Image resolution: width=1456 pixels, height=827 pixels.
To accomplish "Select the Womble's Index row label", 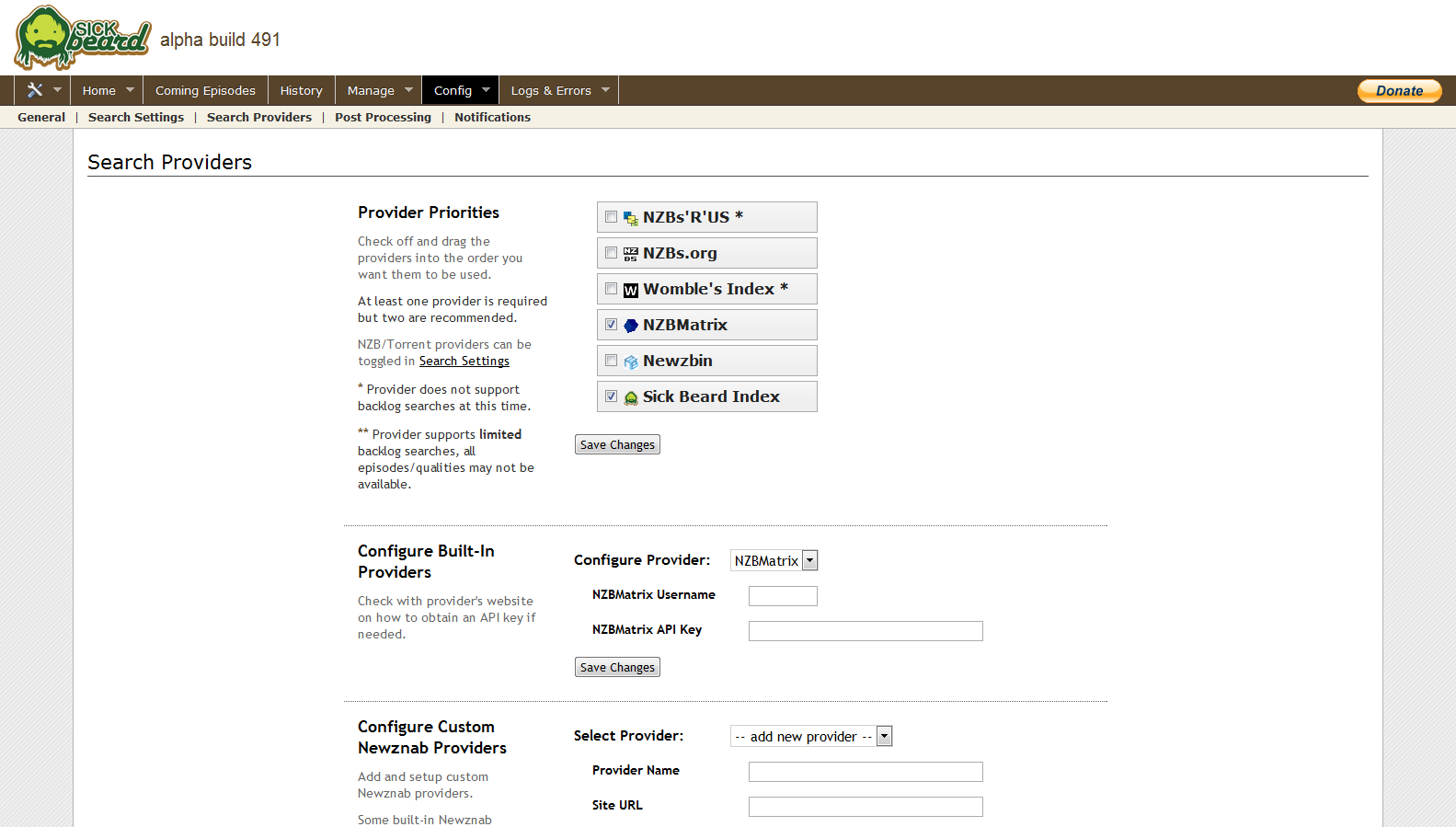I will pos(716,289).
